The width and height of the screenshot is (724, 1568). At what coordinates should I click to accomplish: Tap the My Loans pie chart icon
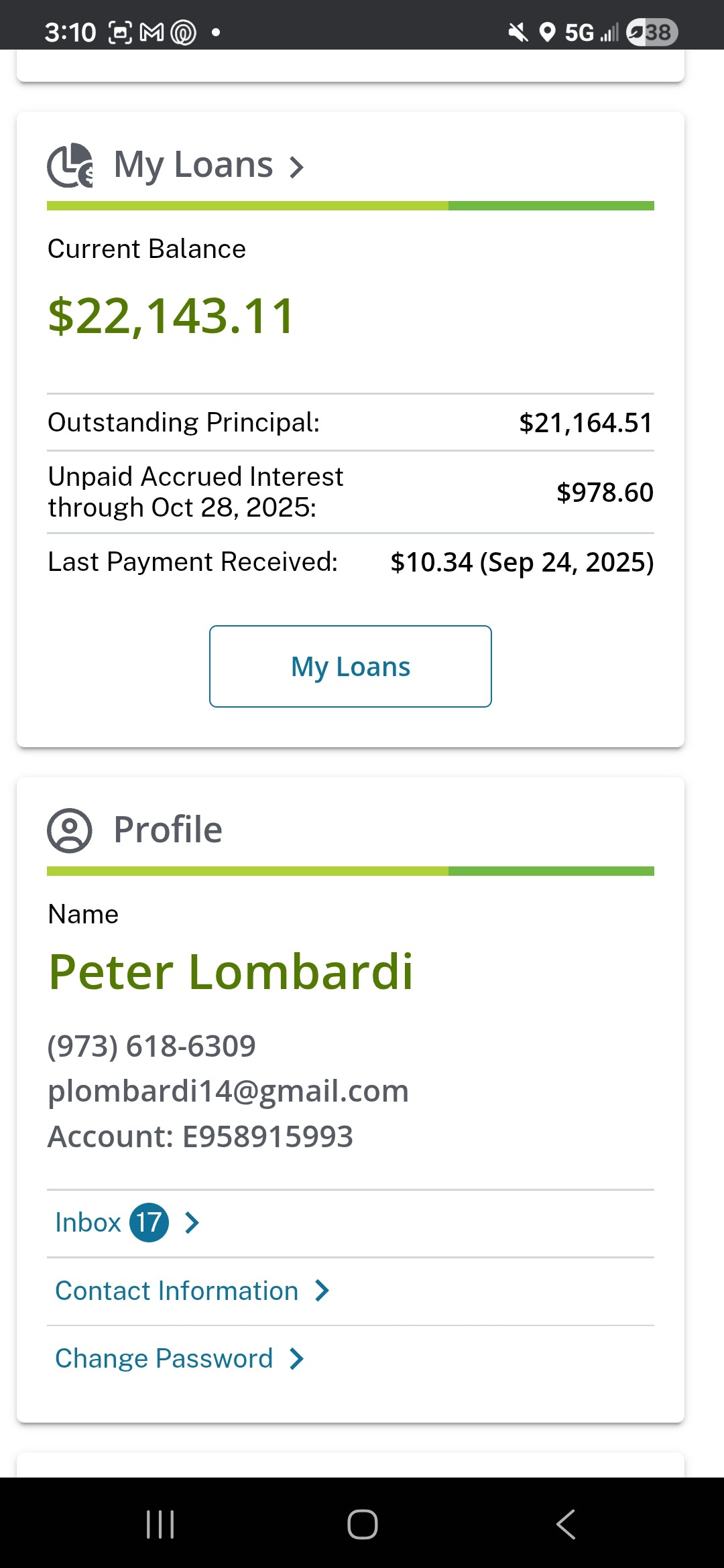(x=70, y=165)
